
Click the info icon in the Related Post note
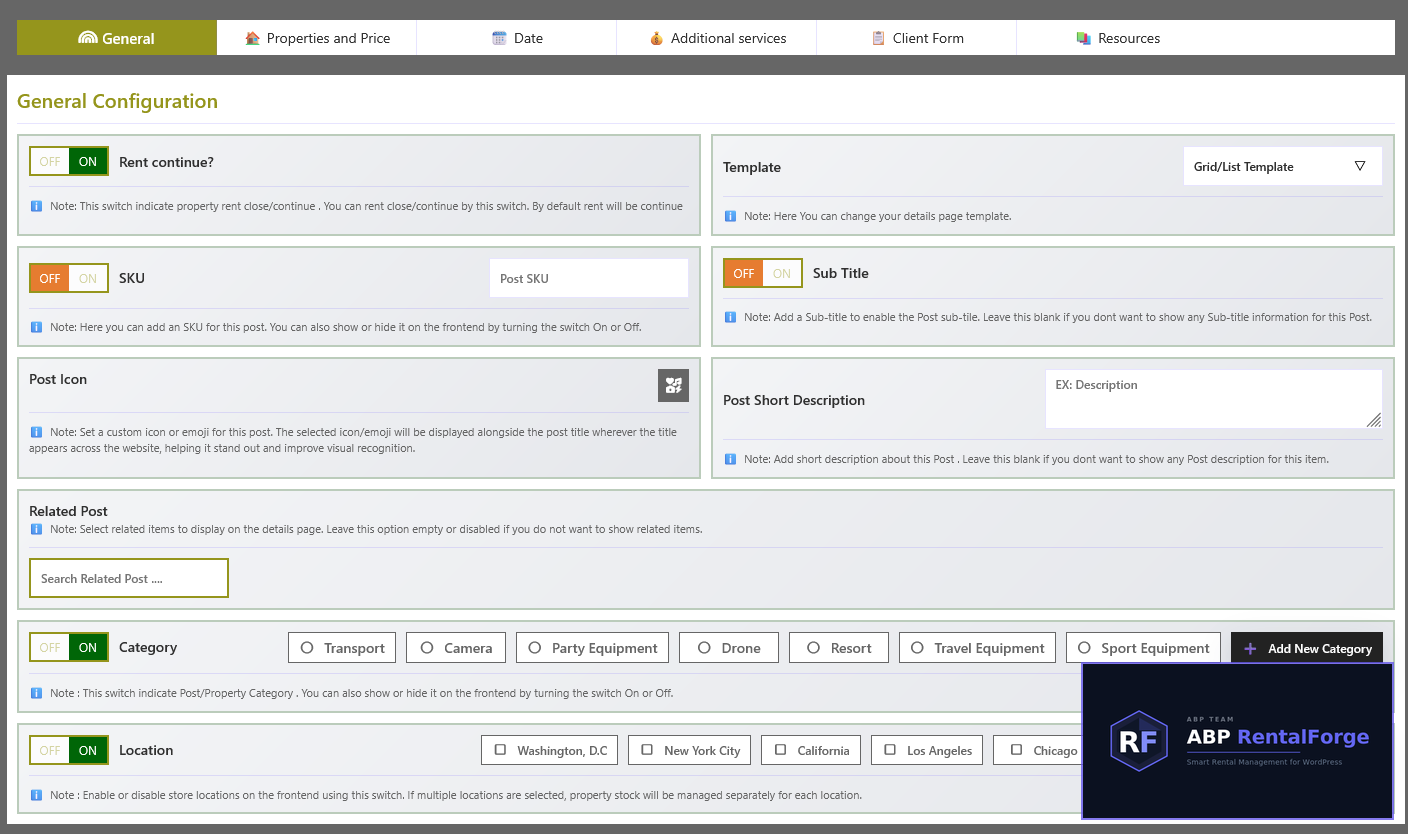click(36, 529)
